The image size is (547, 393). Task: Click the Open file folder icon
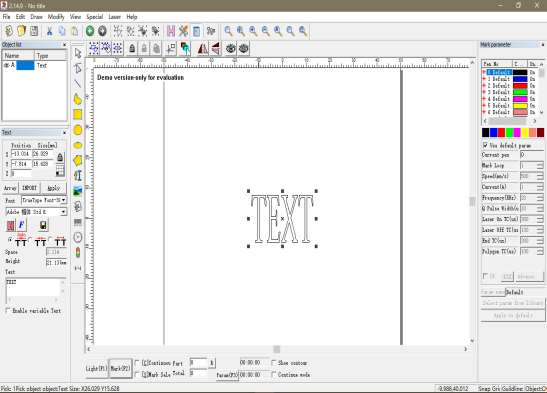[x=21, y=31]
